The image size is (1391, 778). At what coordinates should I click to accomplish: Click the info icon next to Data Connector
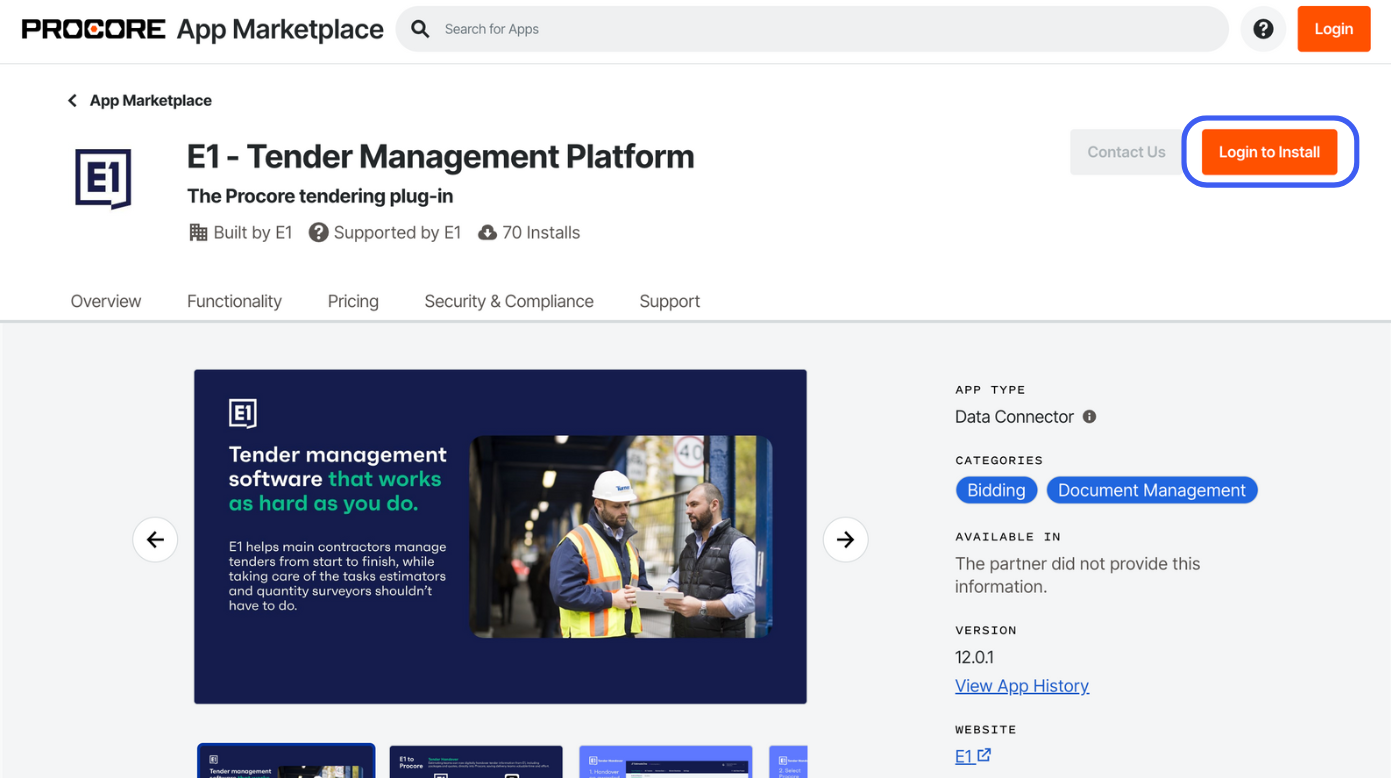click(1089, 416)
